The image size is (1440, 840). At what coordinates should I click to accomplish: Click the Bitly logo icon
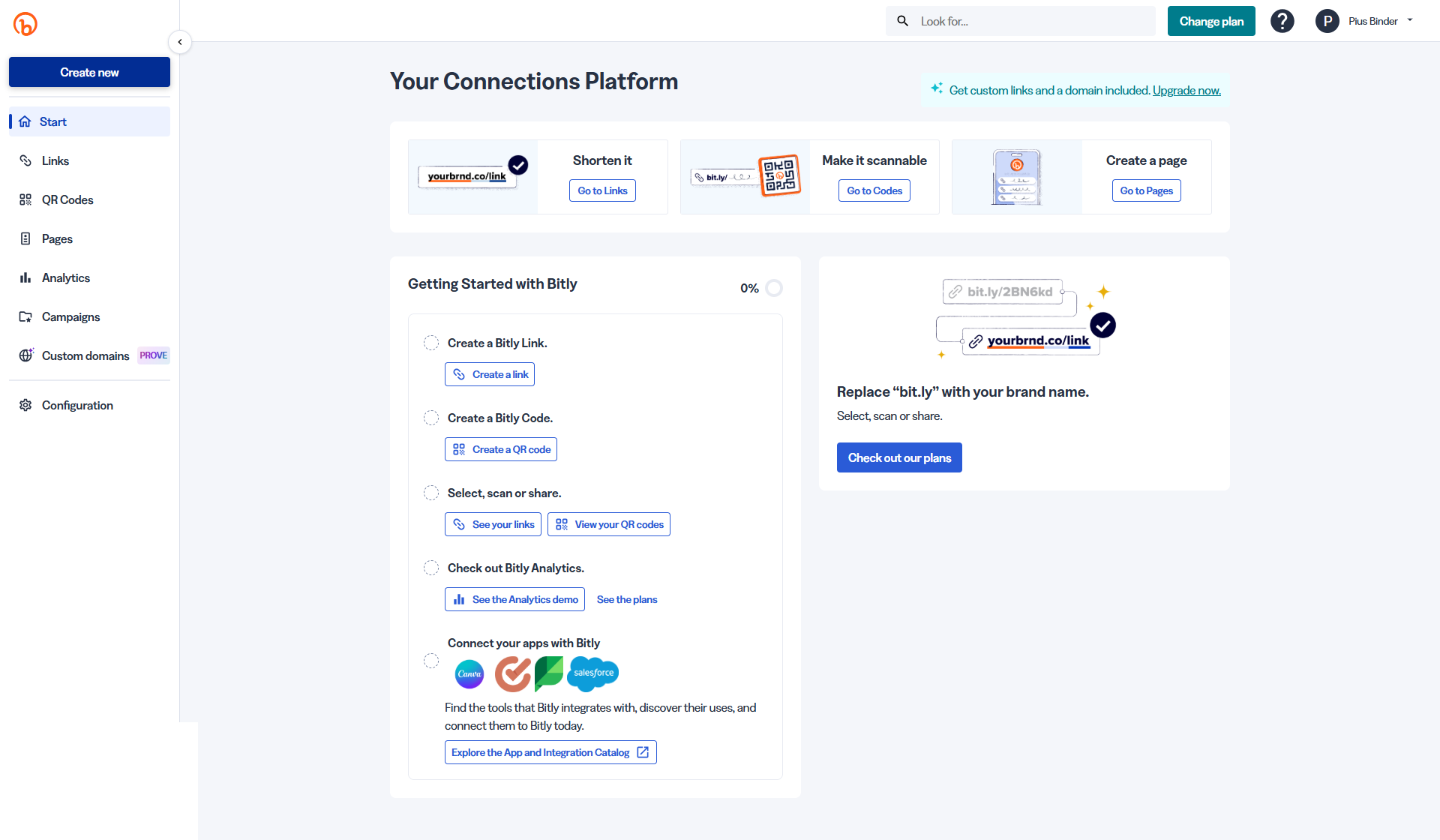[x=25, y=24]
